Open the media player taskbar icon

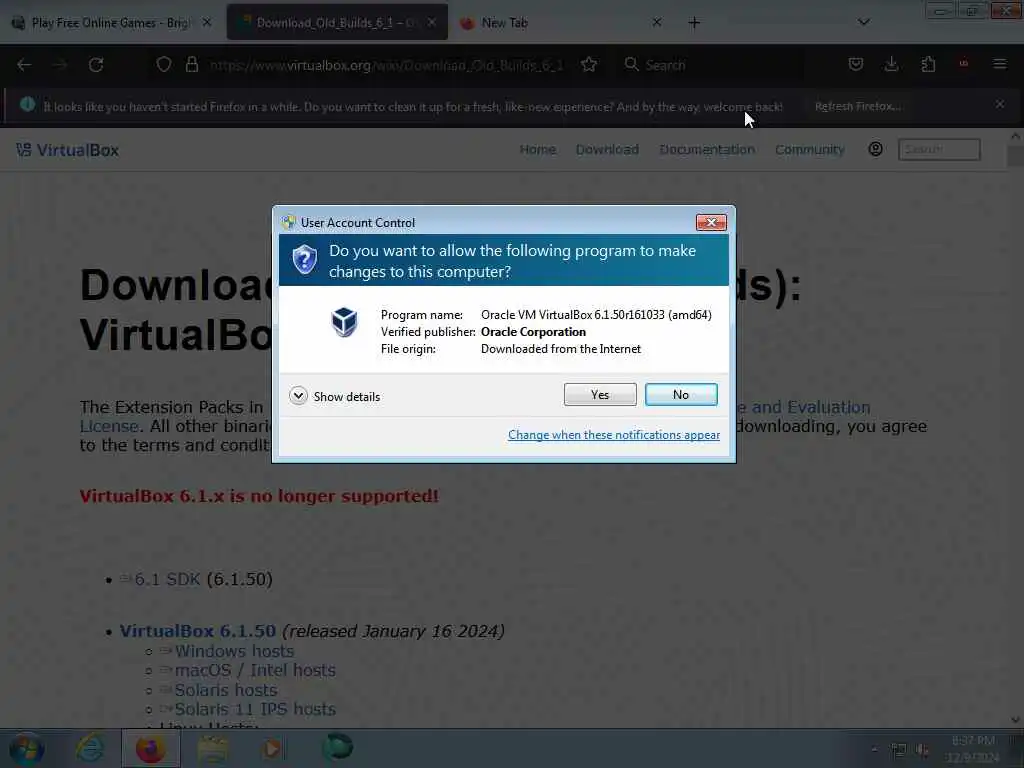[273, 748]
